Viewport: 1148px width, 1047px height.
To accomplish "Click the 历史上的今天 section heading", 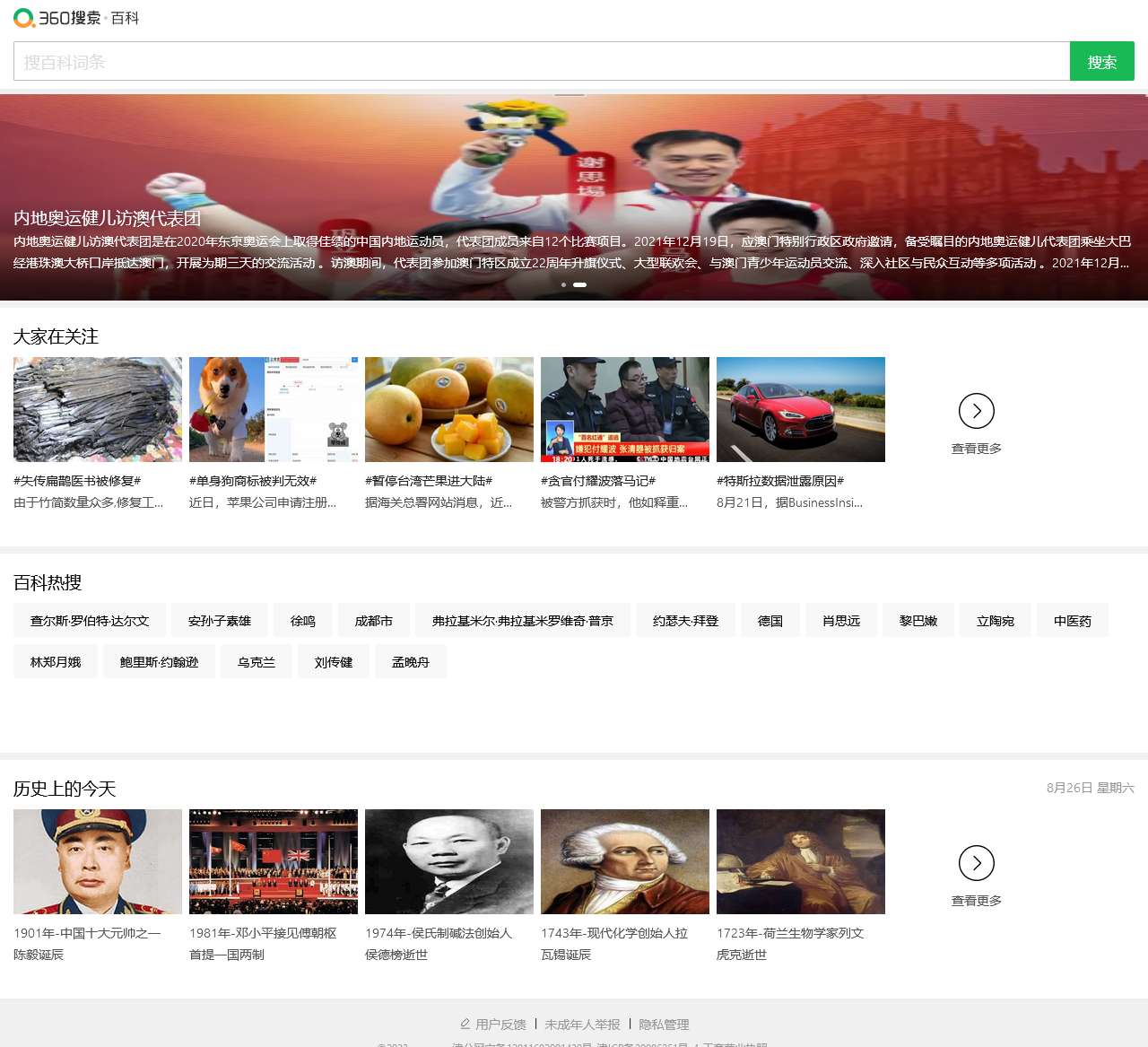I will point(65,789).
